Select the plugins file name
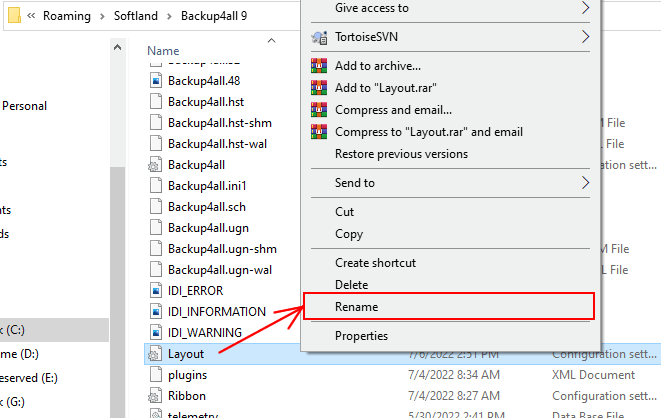This screenshot has width=661, height=418. click(188, 375)
